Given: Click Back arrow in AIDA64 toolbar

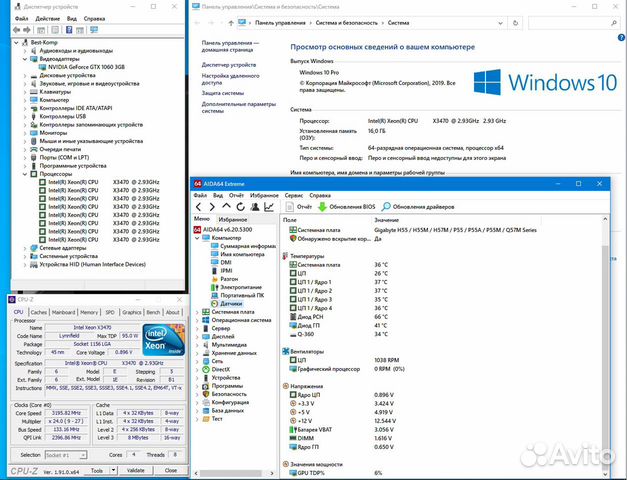Looking at the screenshot, I should pos(199,207).
